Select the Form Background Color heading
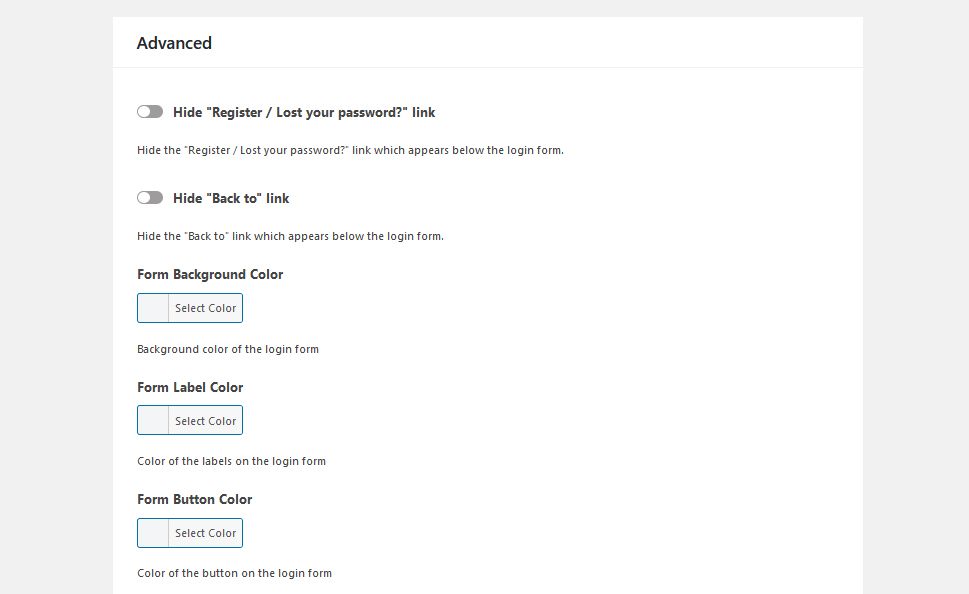The width and height of the screenshot is (969, 594). [210, 274]
